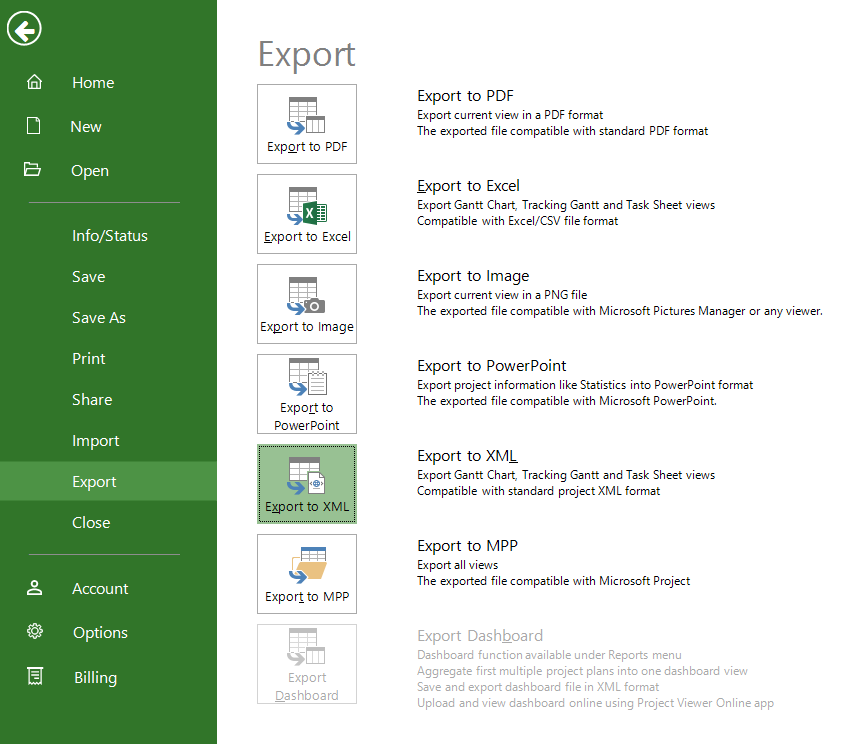Viewport: 843px width, 744px height.
Task: Click the Export to MPP tile
Action: 307,574
